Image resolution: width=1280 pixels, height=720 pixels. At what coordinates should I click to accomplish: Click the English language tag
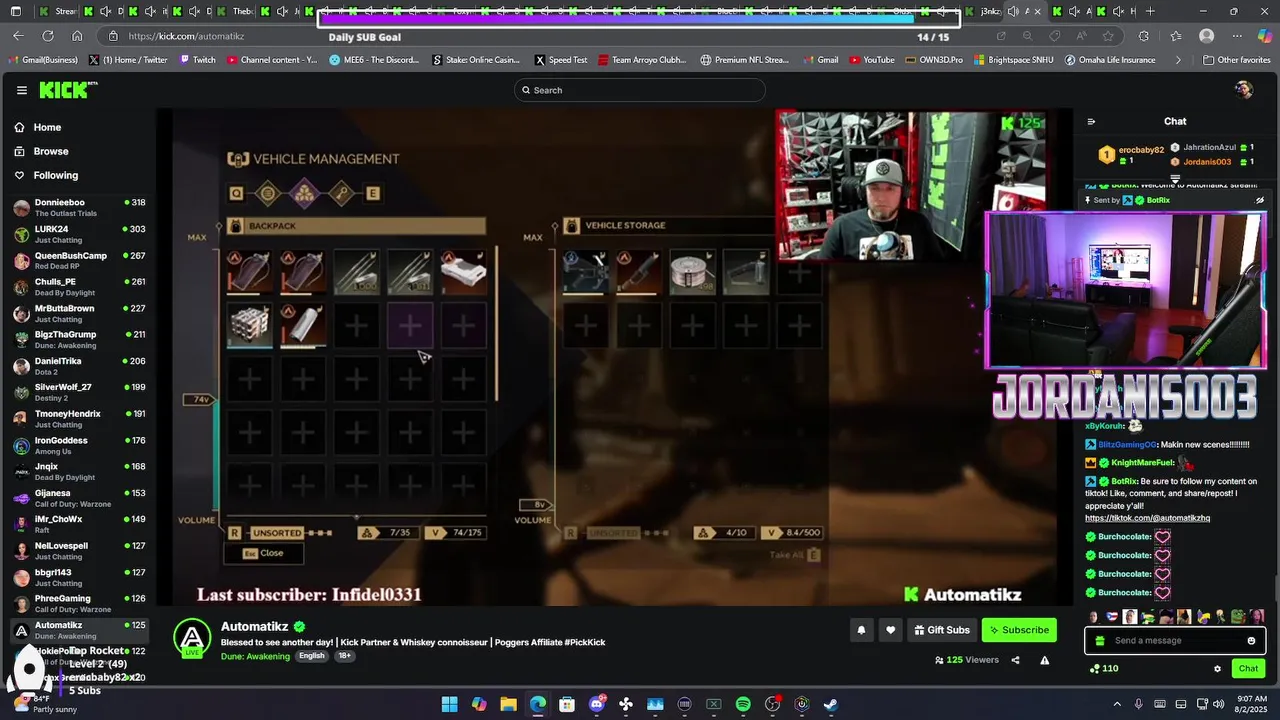[x=312, y=657]
